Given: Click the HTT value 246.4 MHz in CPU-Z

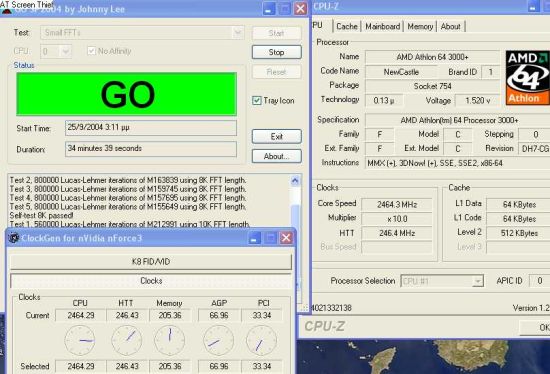Looking at the screenshot, I should point(397,233).
